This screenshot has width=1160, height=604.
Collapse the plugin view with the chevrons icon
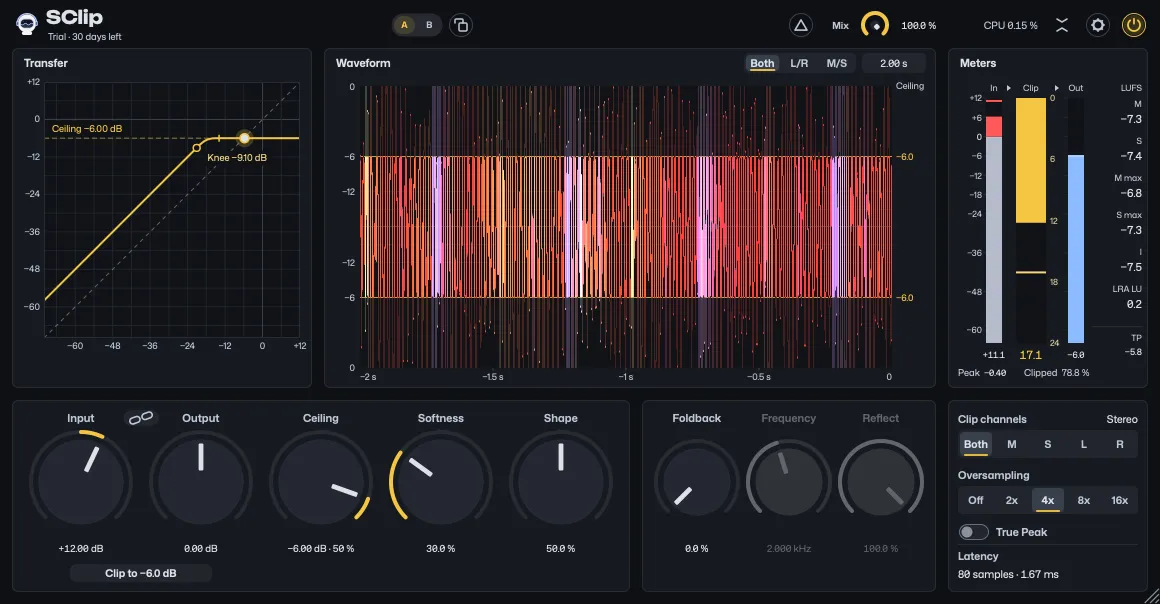pyautogui.click(x=1062, y=25)
